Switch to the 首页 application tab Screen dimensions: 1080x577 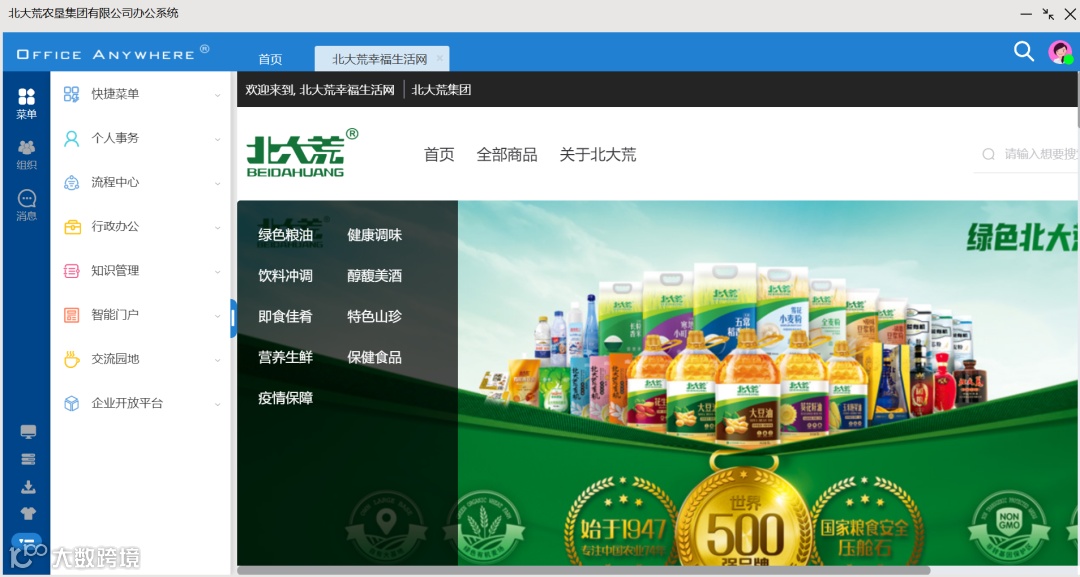pos(270,59)
